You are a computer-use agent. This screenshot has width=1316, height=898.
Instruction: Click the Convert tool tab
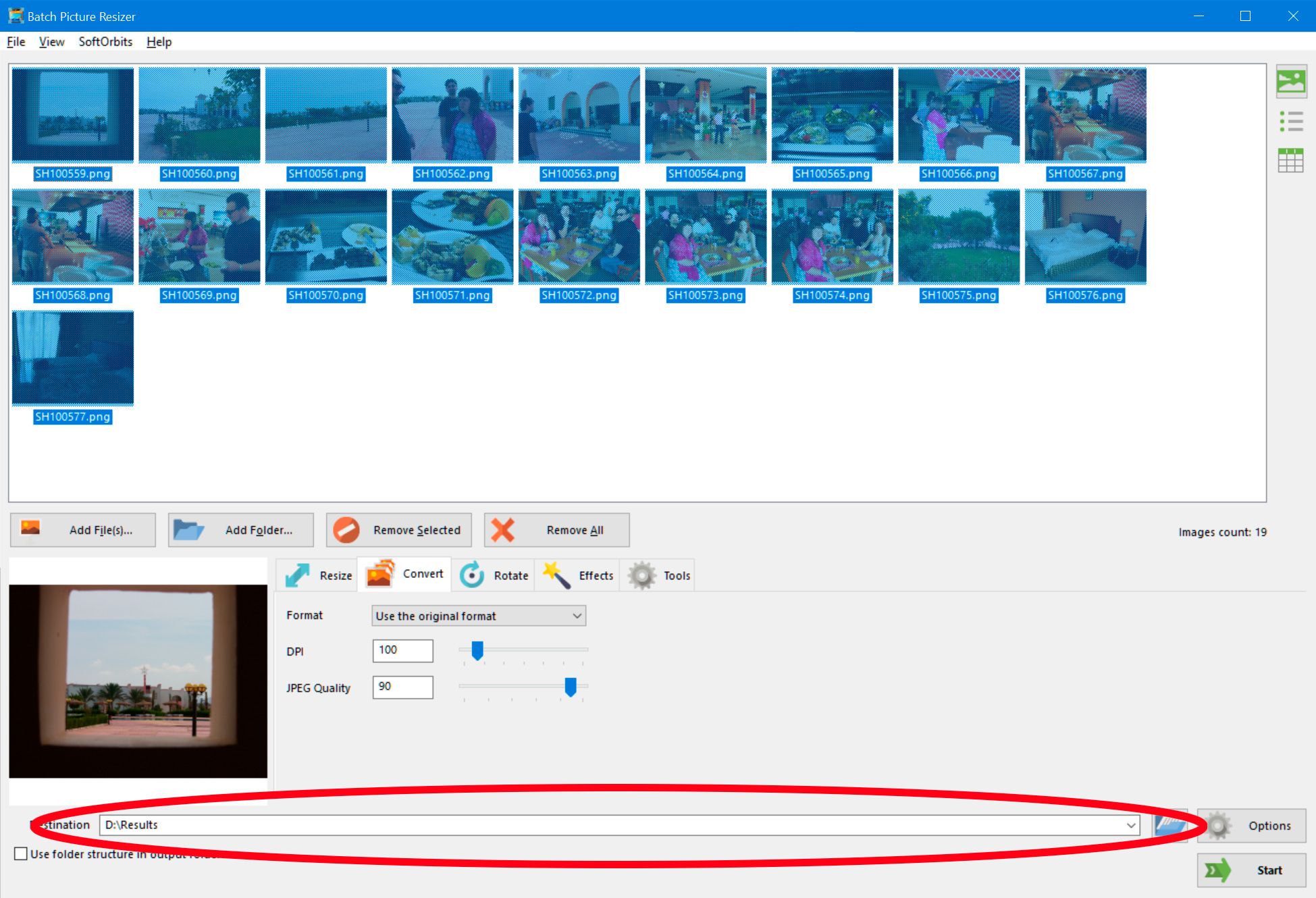[407, 575]
